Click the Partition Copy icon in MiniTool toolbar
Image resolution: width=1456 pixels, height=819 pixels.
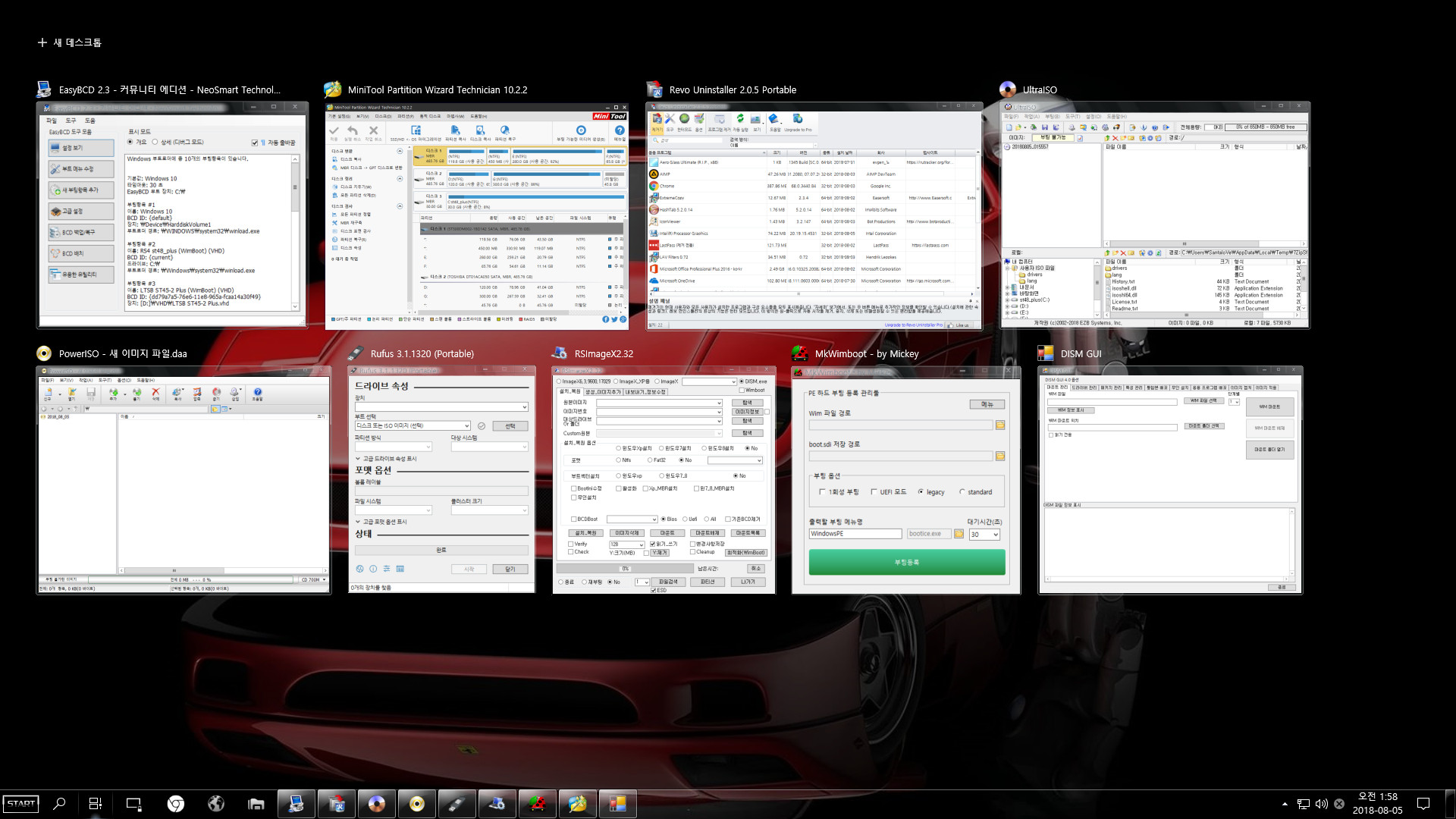click(x=455, y=130)
